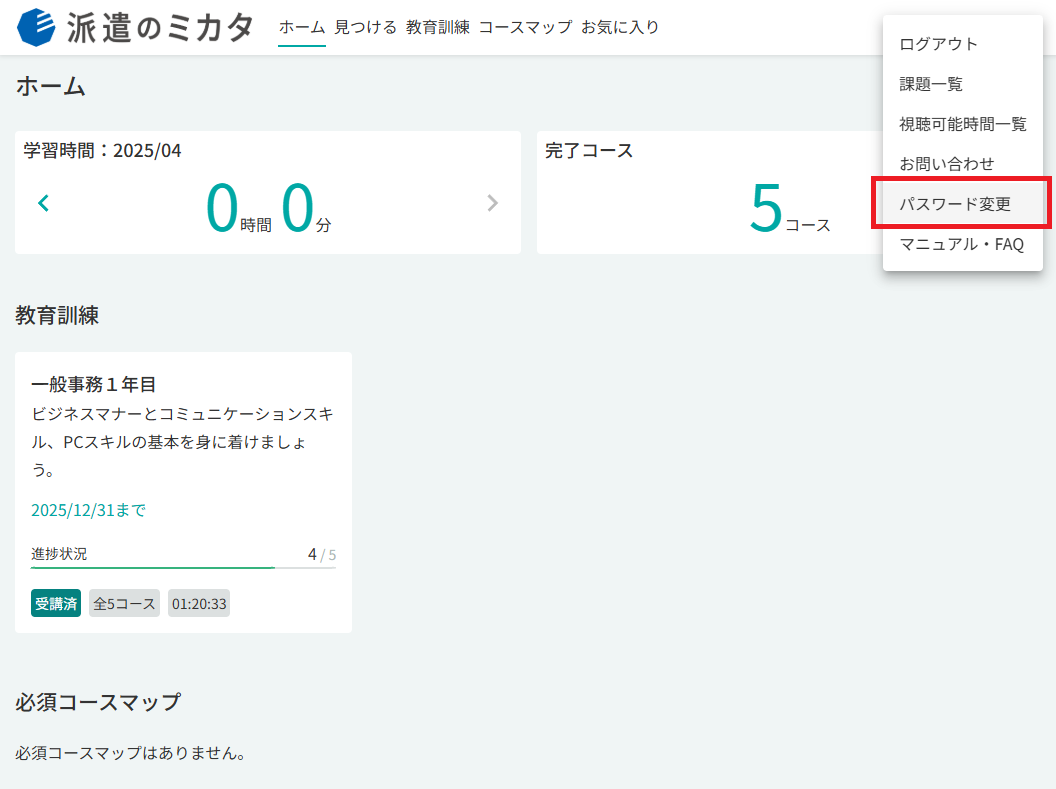The width and height of the screenshot is (1056, 789).
Task: Open マニュアル・FAQ menu entry
Action: pos(963,244)
